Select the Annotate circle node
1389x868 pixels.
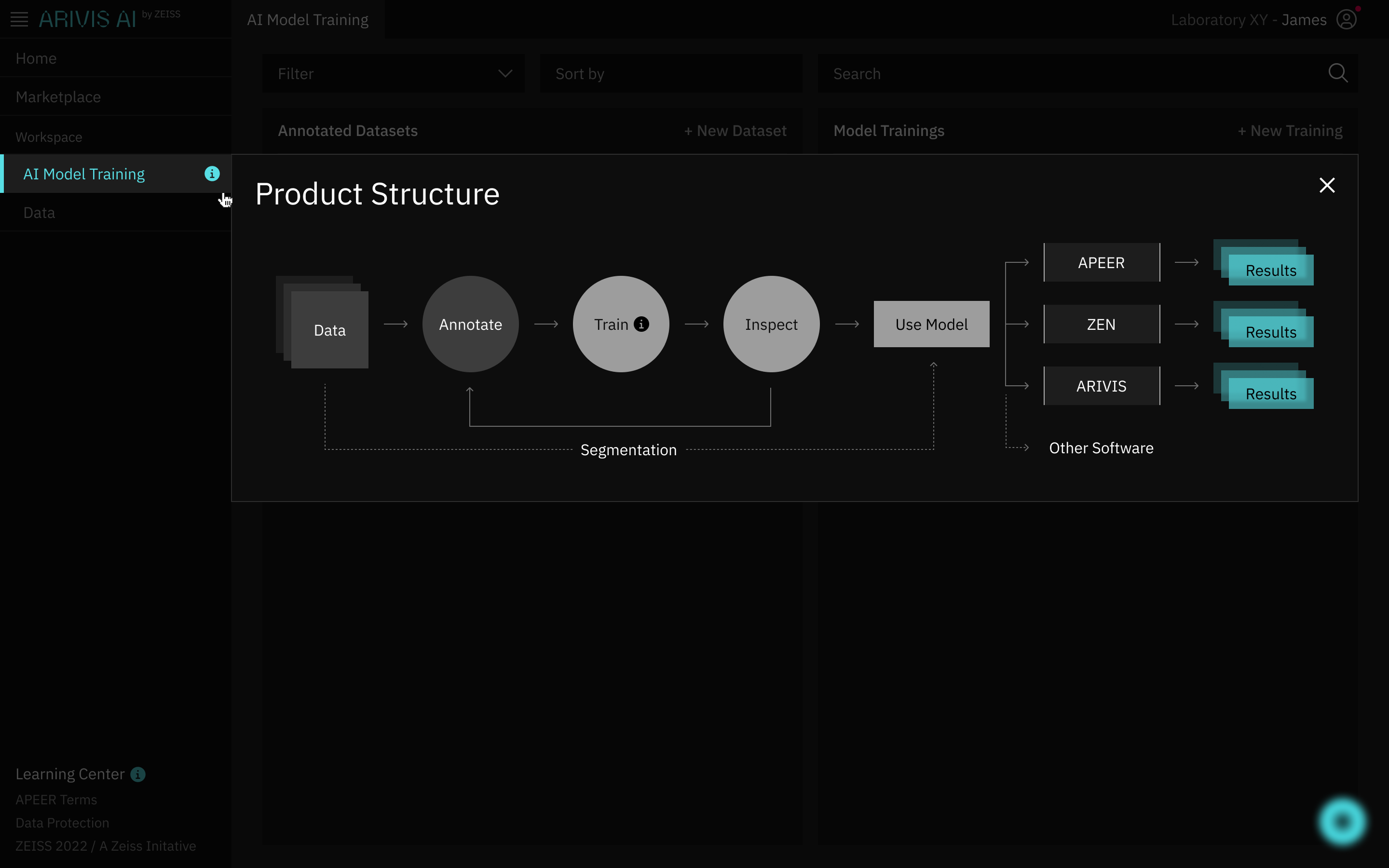471,325
